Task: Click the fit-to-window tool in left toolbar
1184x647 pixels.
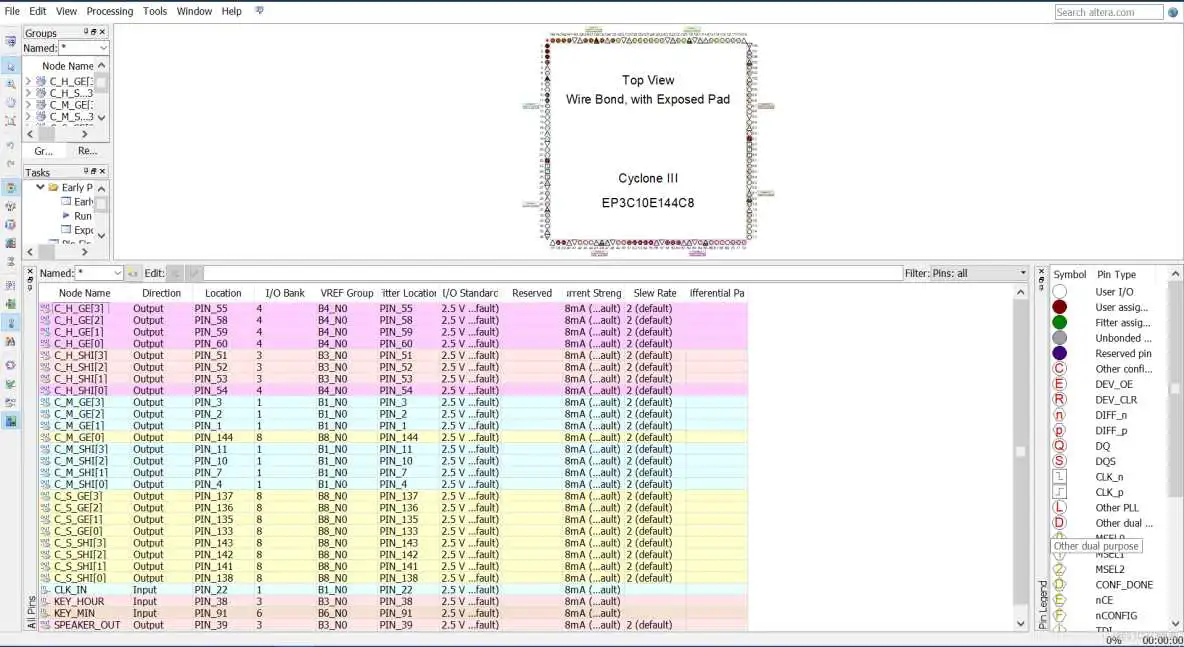Action: point(11,121)
